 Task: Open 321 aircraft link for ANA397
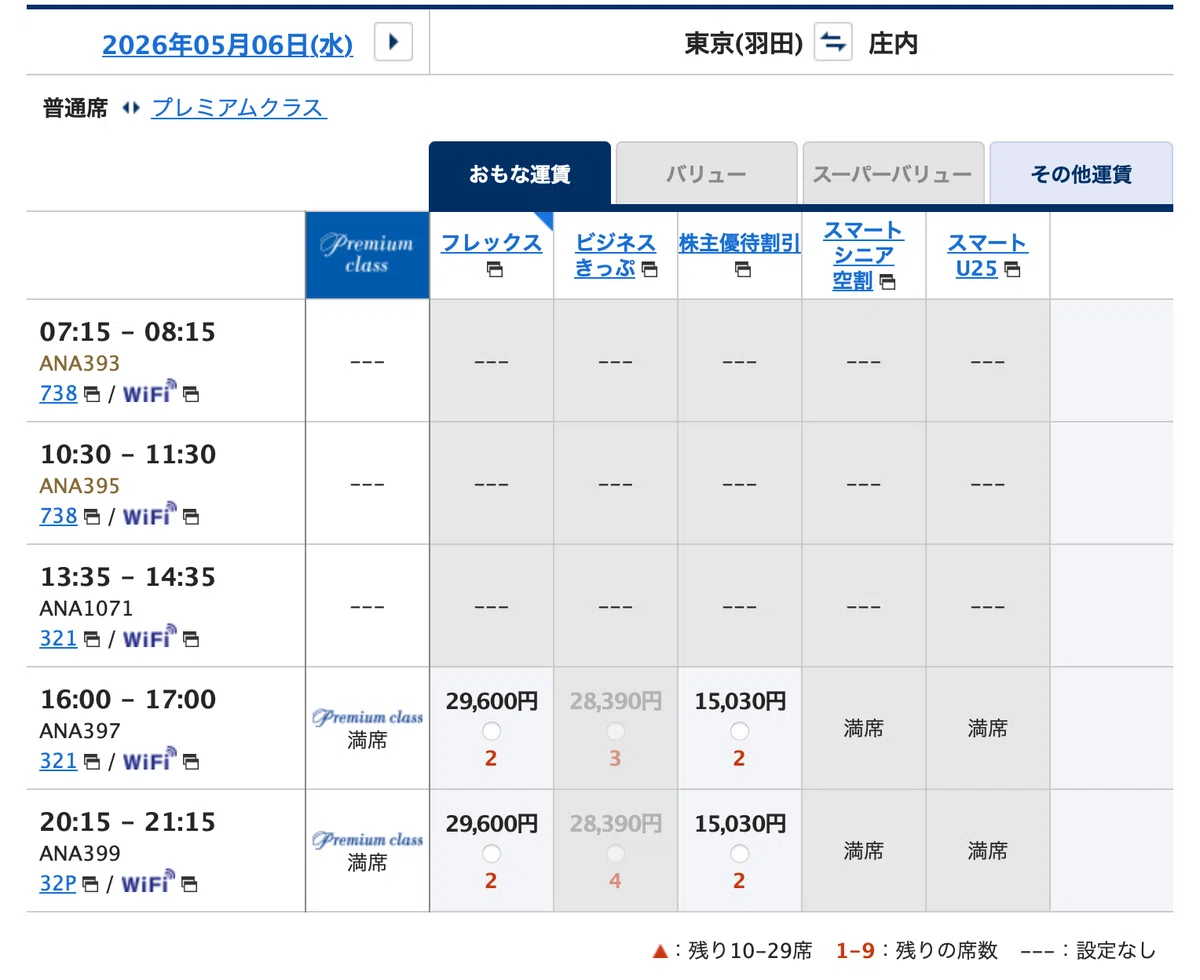tap(59, 761)
